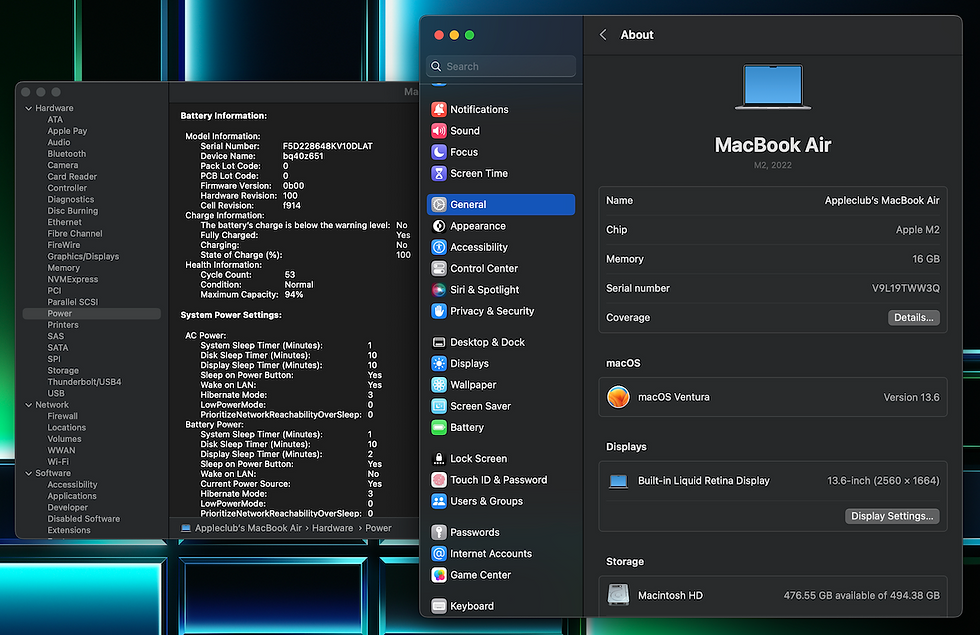980x635 pixels.
Task: Open Internet Accounts at-sign icon
Action: 439,553
